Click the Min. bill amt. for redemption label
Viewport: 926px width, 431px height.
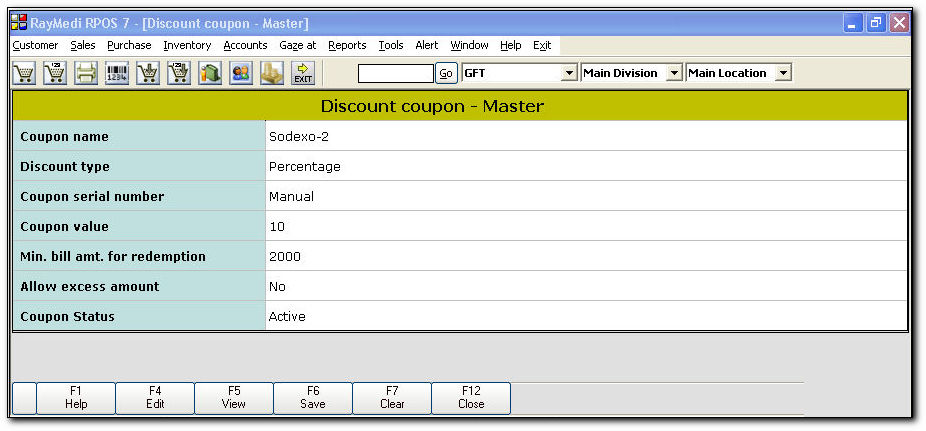[x=113, y=257]
